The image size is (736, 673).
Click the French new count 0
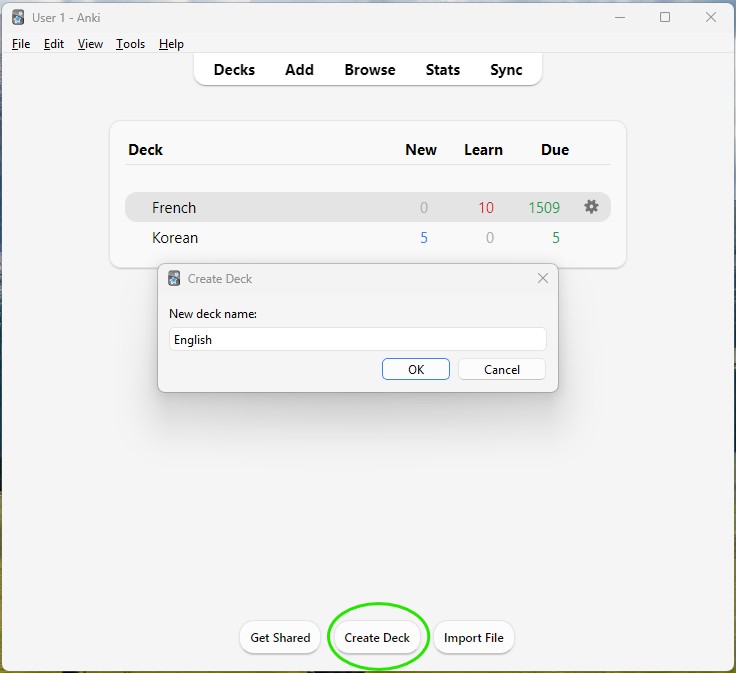[424, 207]
